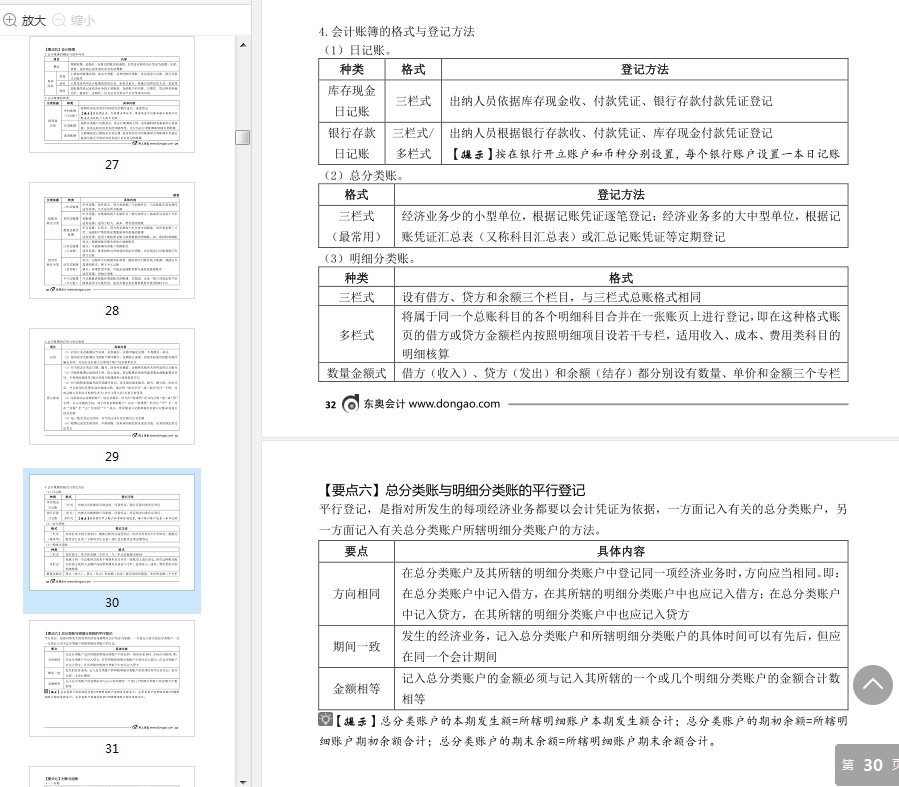Click the 多栏式 row label in 明细分类账 table
This screenshot has width=899, height=787.
click(357, 335)
